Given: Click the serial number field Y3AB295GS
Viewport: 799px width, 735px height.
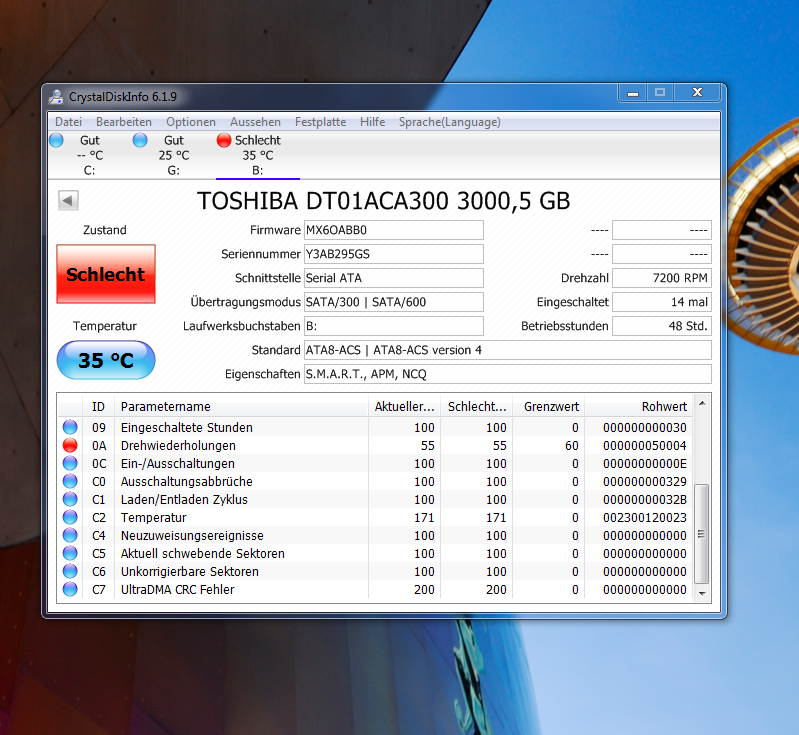Looking at the screenshot, I should click(393, 254).
